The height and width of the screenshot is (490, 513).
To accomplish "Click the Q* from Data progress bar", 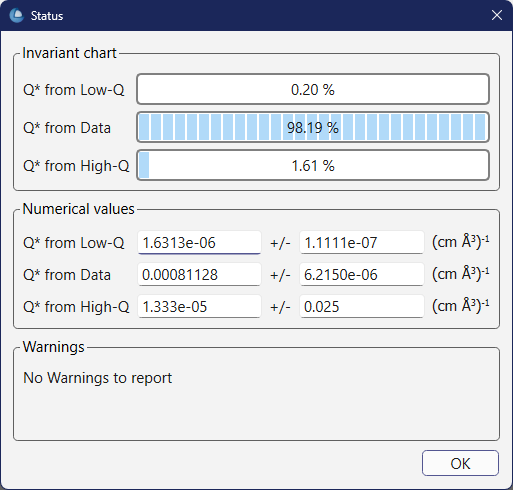I will pyautogui.click(x=313, y=127).
